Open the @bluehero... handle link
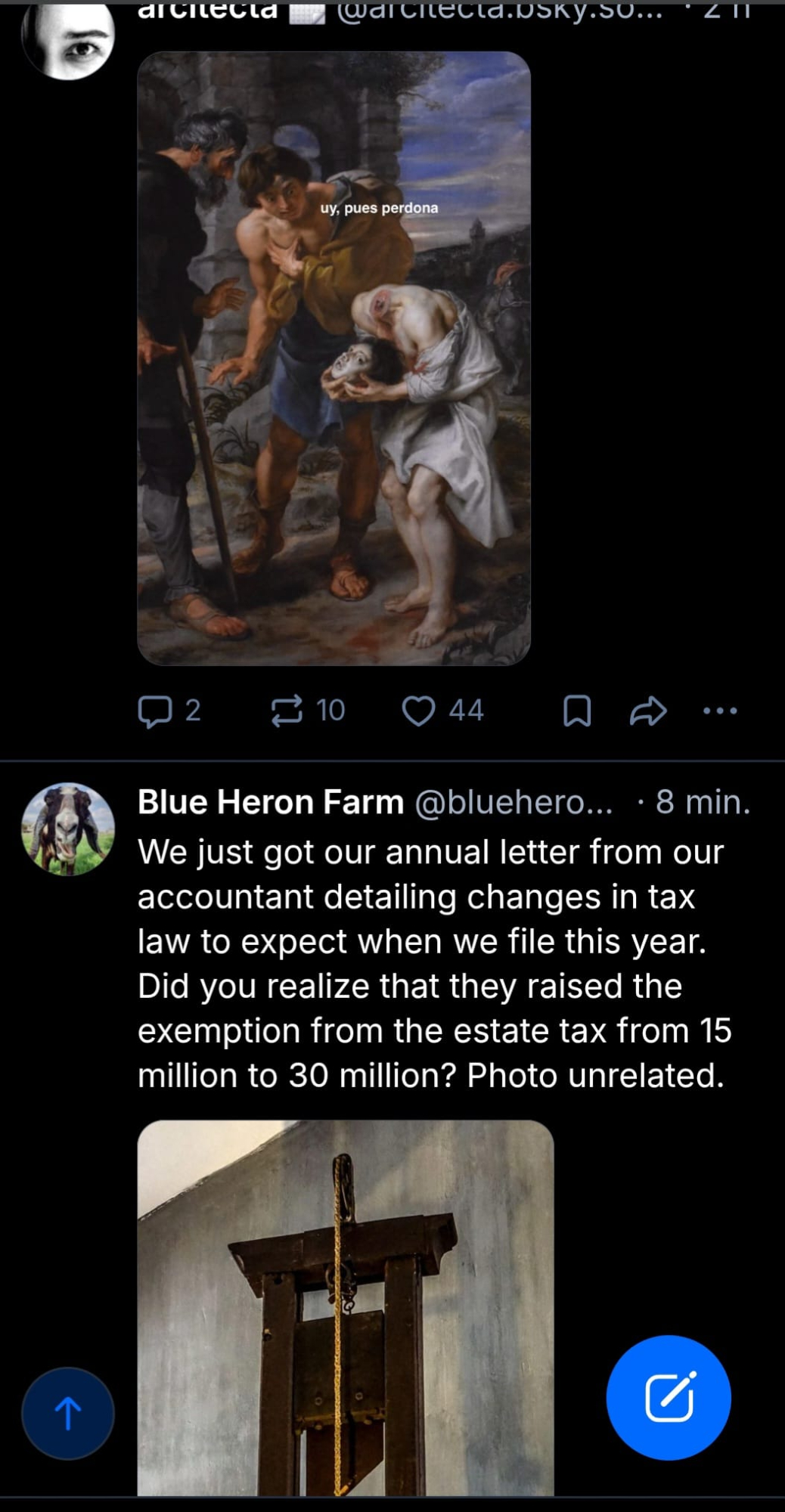This screenshot has width=785, height=1512. (x=514, y=801)
